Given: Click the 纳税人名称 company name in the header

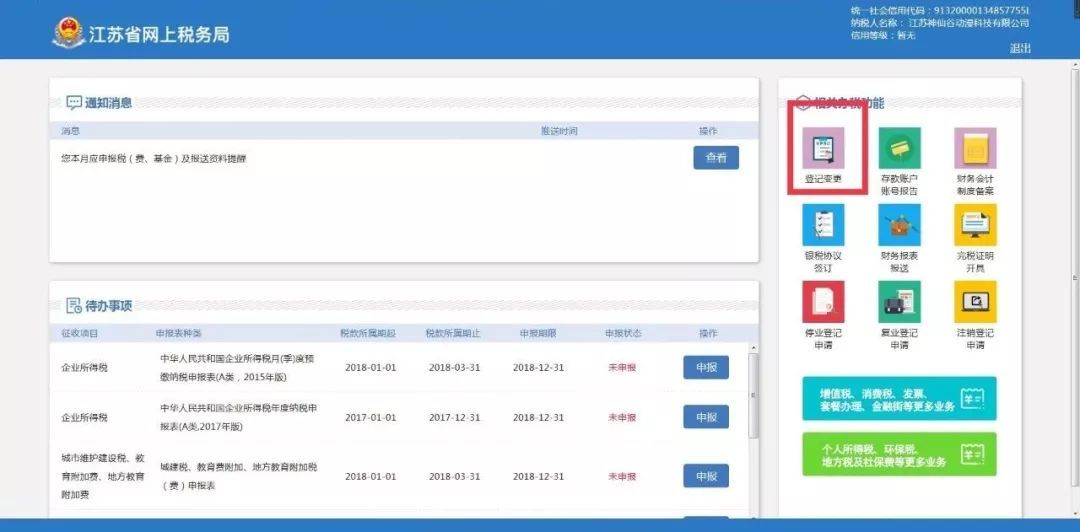Looking at the screenshot, I should [x=968, y=23].
